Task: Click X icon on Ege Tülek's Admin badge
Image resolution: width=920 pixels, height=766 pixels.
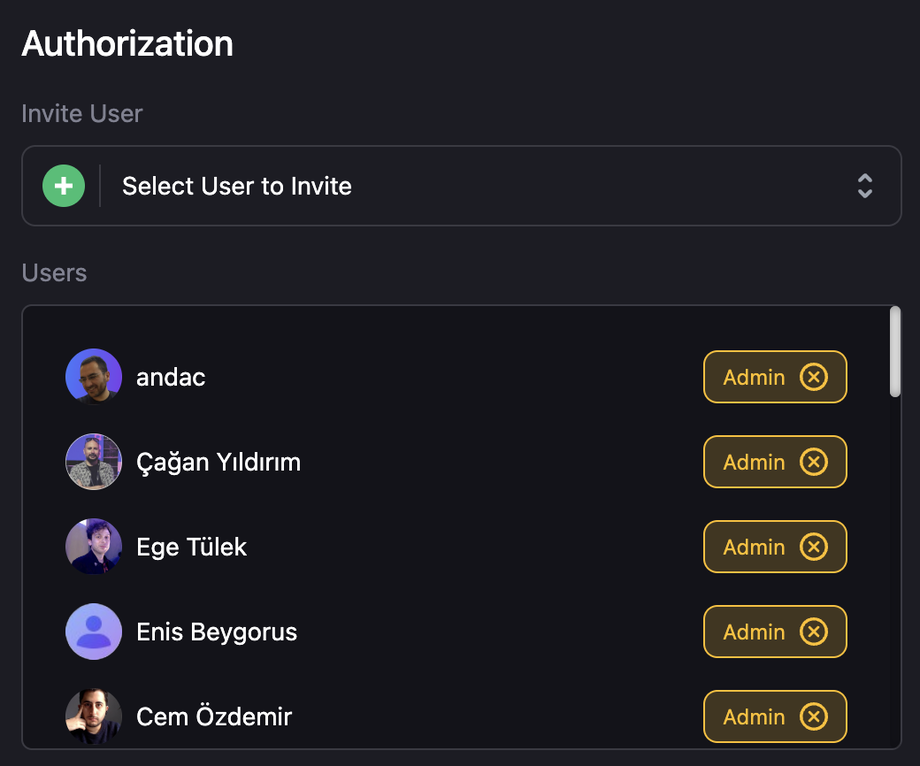Action: [814, 547]
